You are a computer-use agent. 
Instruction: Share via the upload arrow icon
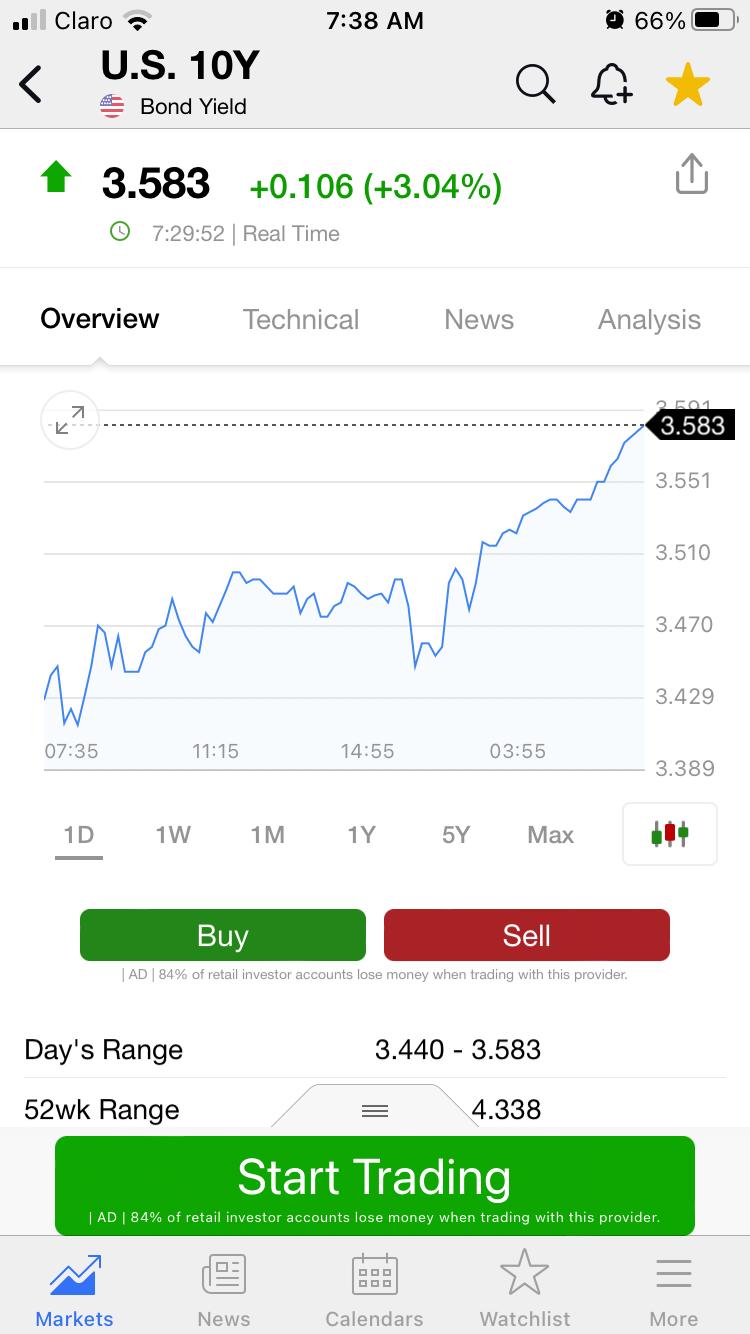click(691, 174)
